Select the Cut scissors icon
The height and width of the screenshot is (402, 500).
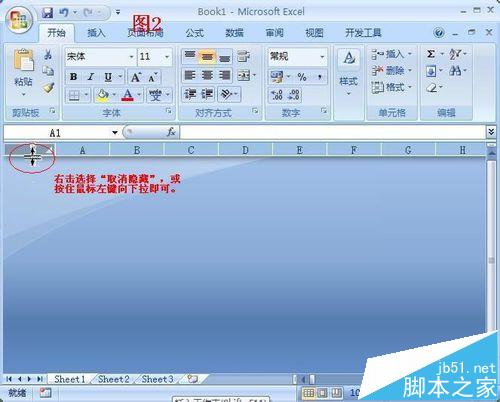tap(48, 54)
